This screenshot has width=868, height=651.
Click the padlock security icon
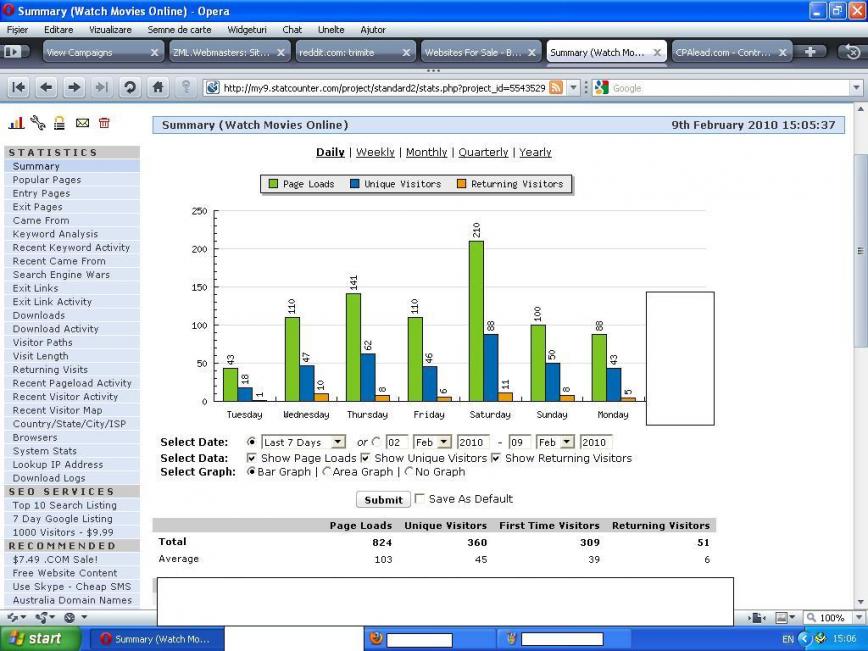click(x=59, y=123)
